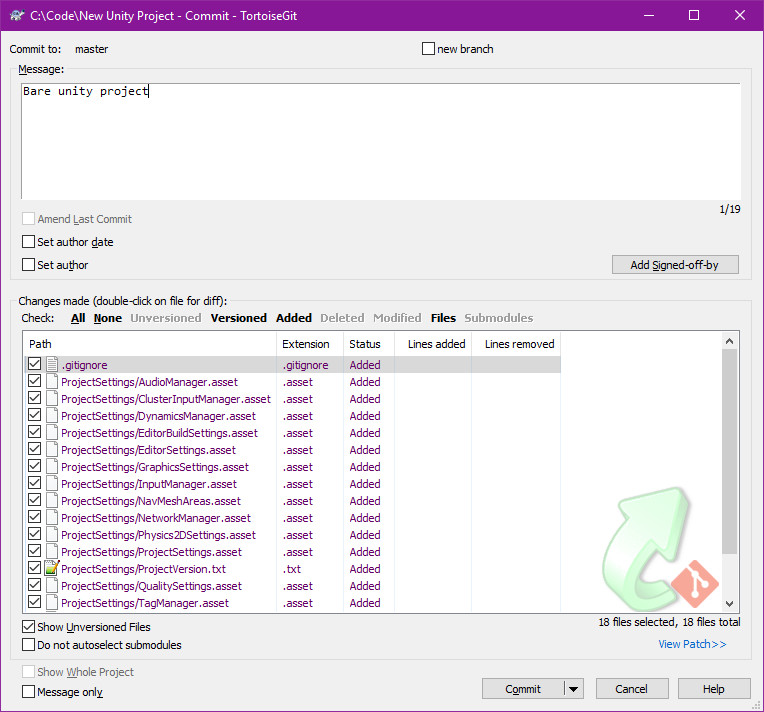Enable the new branch checkbox

[x=428, y=49]
